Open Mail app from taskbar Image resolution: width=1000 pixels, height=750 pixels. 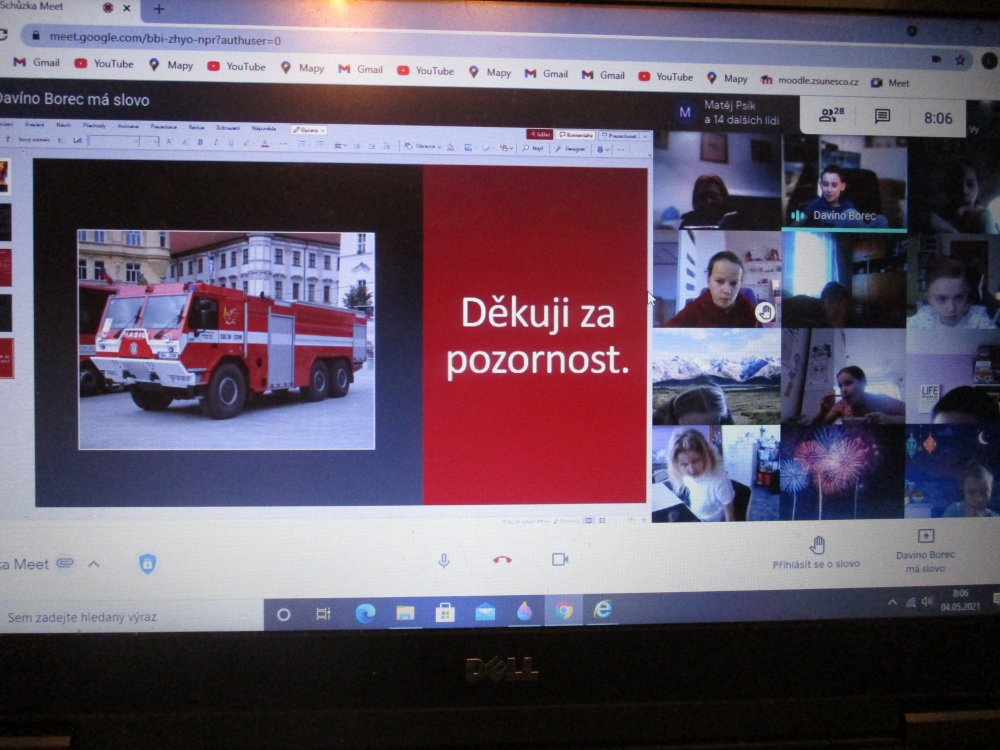485,612
